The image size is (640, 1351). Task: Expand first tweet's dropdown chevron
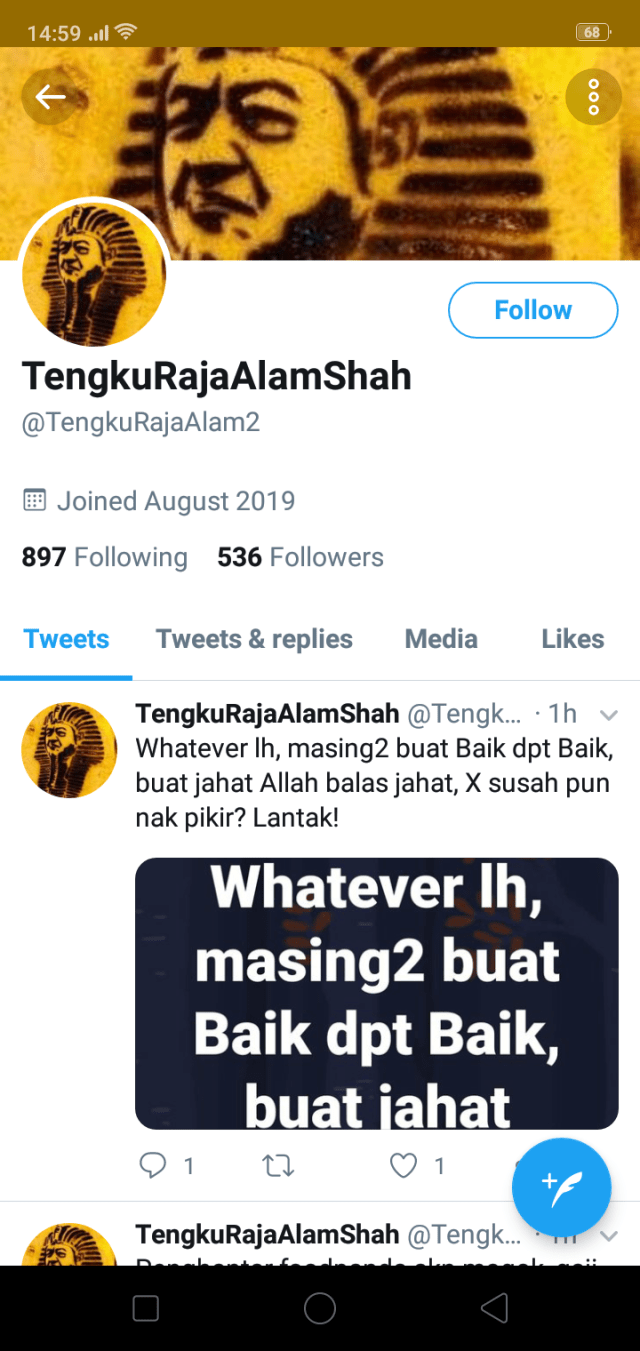[x=607, y=714]
